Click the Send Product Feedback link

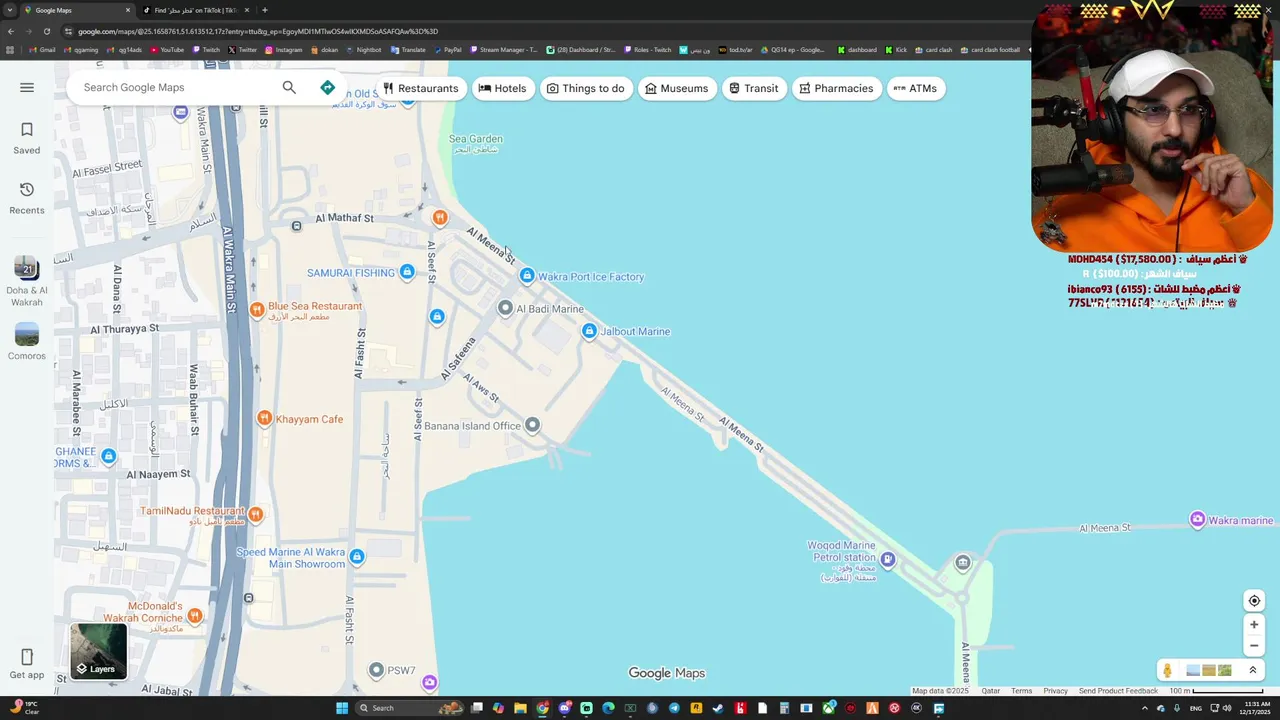tap(1118, 691)
